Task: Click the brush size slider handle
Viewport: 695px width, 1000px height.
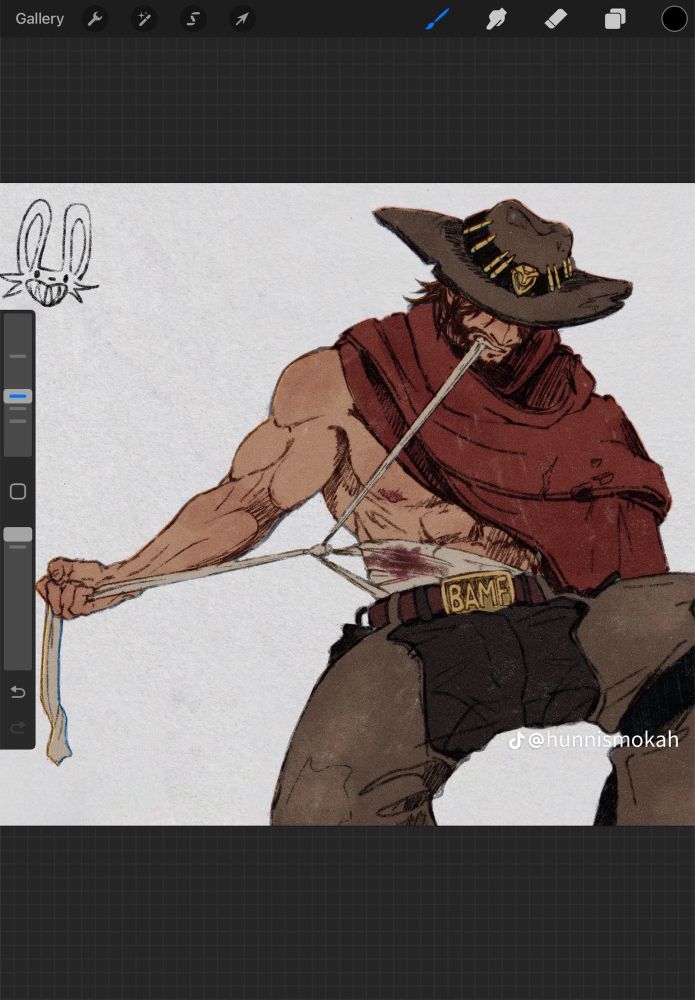Action: 18,396
